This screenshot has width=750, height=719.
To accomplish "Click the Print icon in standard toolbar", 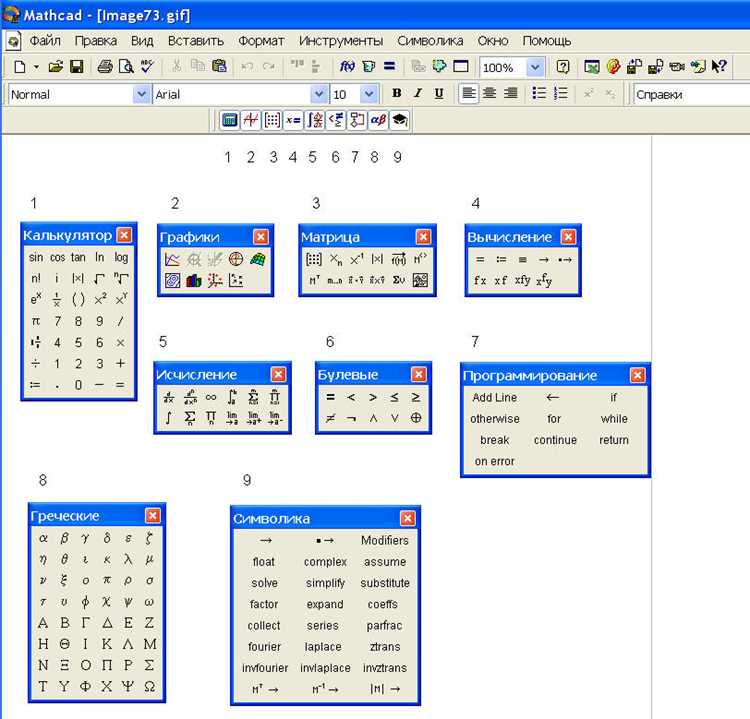I will click(105, 66).
